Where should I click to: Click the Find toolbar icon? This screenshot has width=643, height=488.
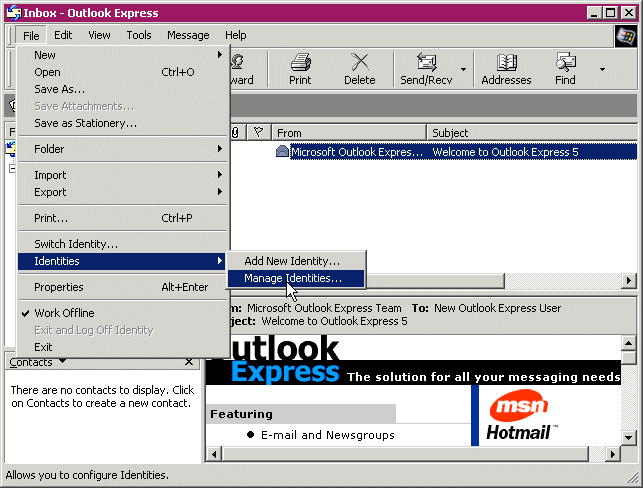[x=565, y=69]
